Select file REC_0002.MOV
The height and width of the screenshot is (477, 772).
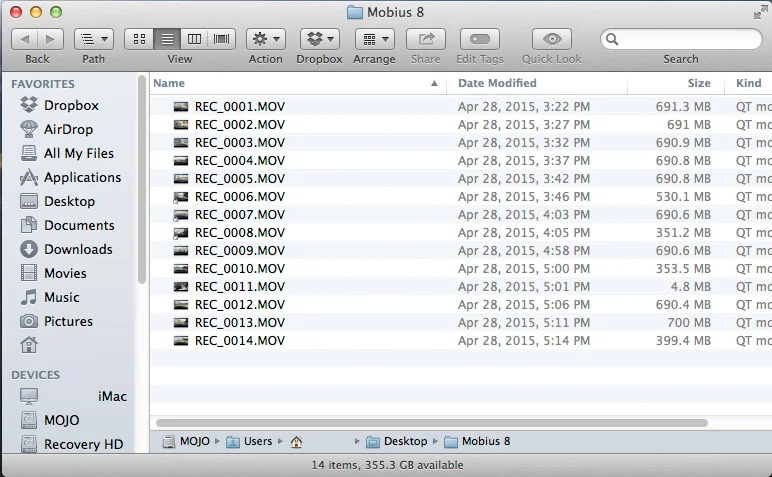239,125
